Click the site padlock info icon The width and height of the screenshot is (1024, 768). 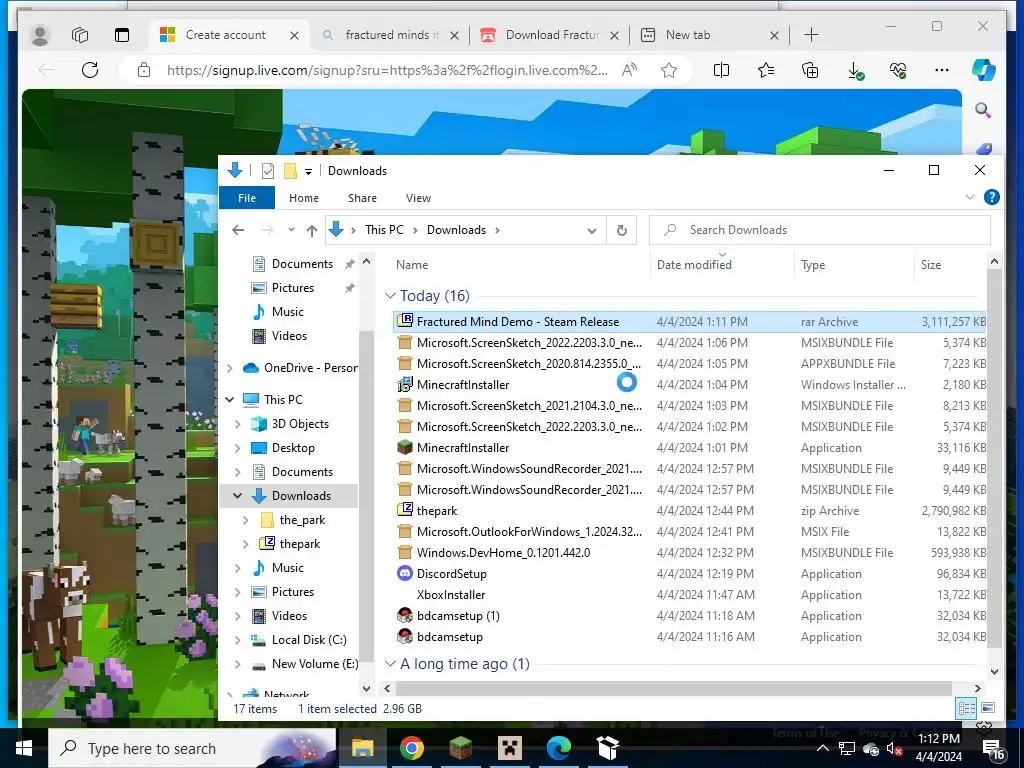(144, 70)
